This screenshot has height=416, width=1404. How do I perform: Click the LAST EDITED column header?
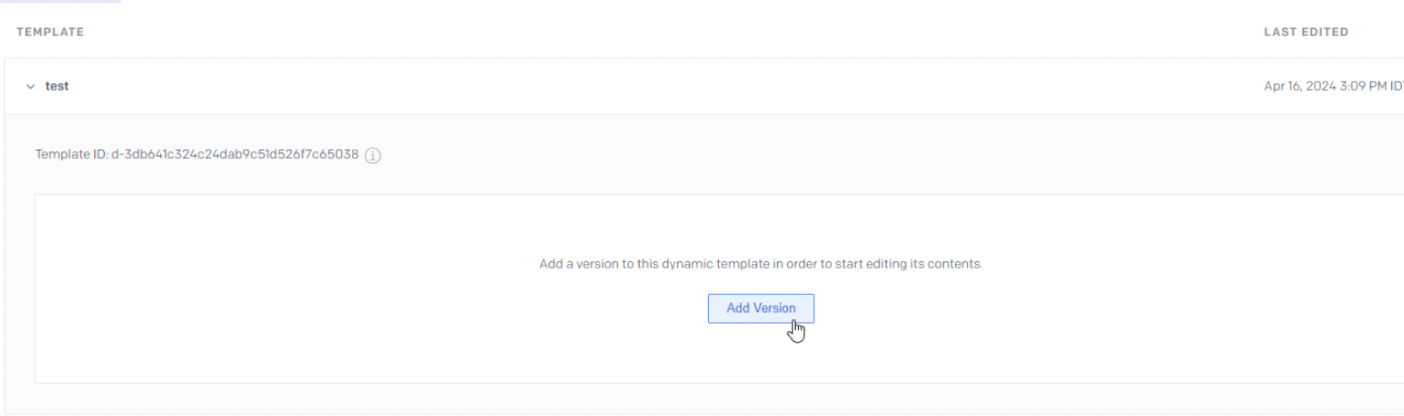1306,32
